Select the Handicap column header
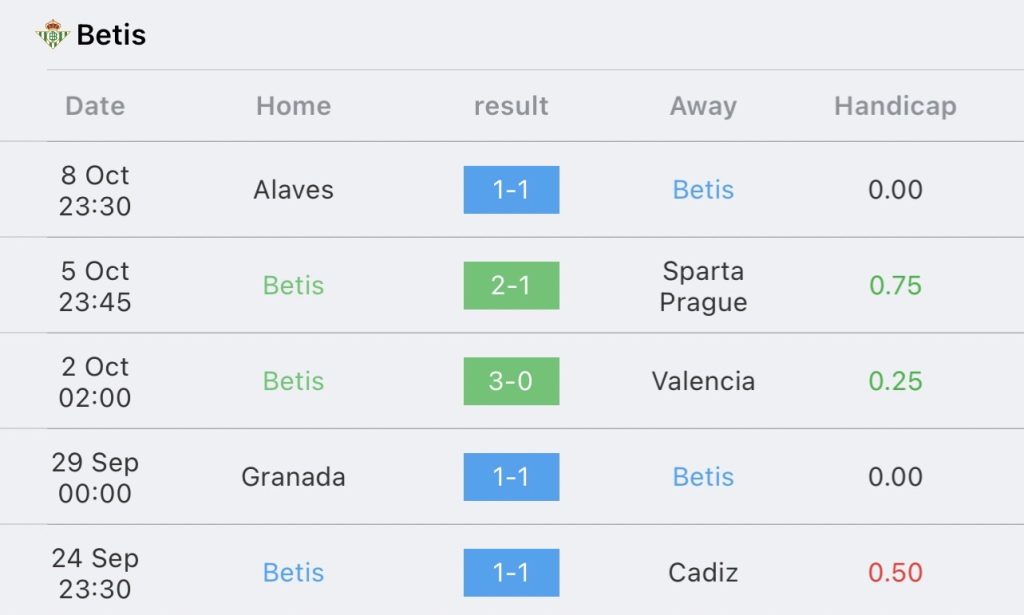Screen dimensions: 1024x615 tap(895, 106)
